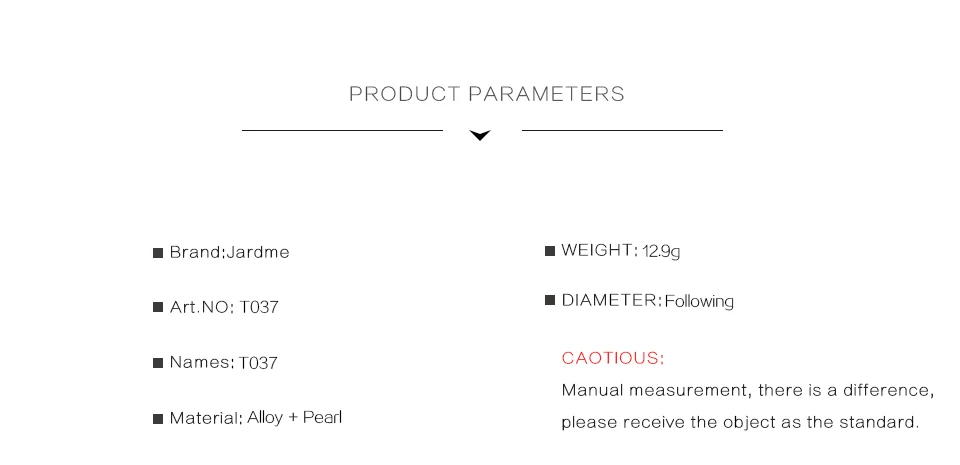The height and width of the screenshot is (465, 960).
Task: Click the square bullet beside Names
Action: (158, 363)
